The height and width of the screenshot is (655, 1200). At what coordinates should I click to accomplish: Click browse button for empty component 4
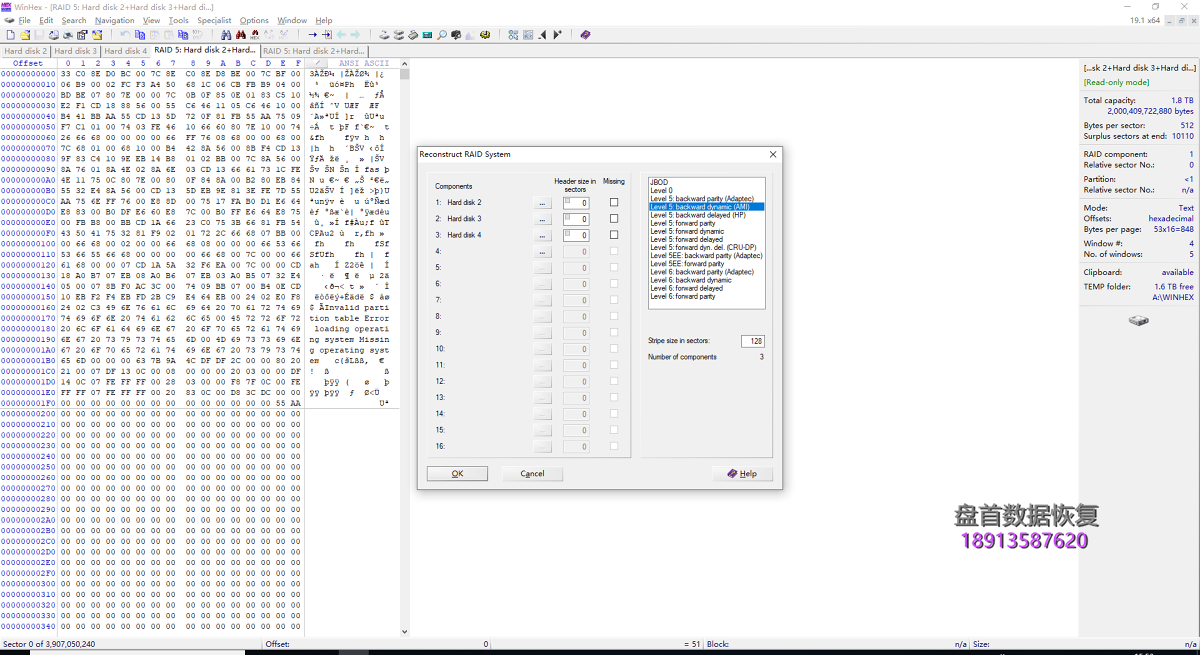[x=543, y=251]
